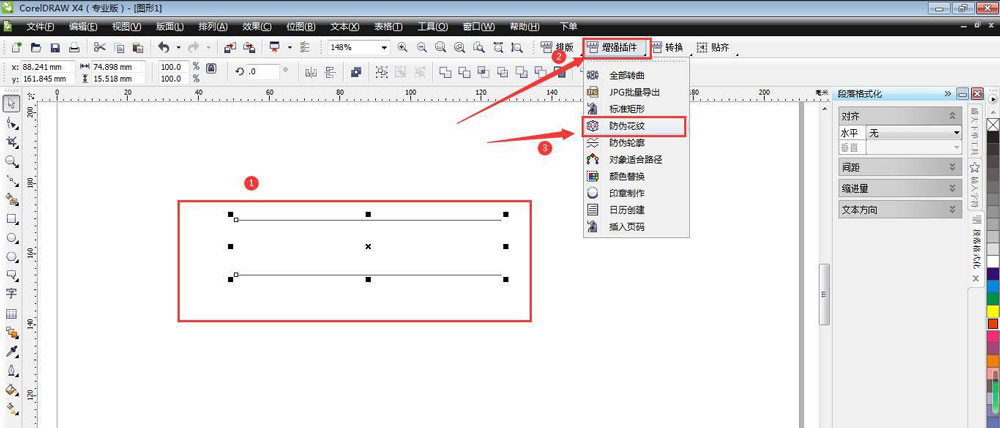This screenshot has width=1000, height=428.
Task: Open the 水平 alignment dropdown
Action: (955, 132)
